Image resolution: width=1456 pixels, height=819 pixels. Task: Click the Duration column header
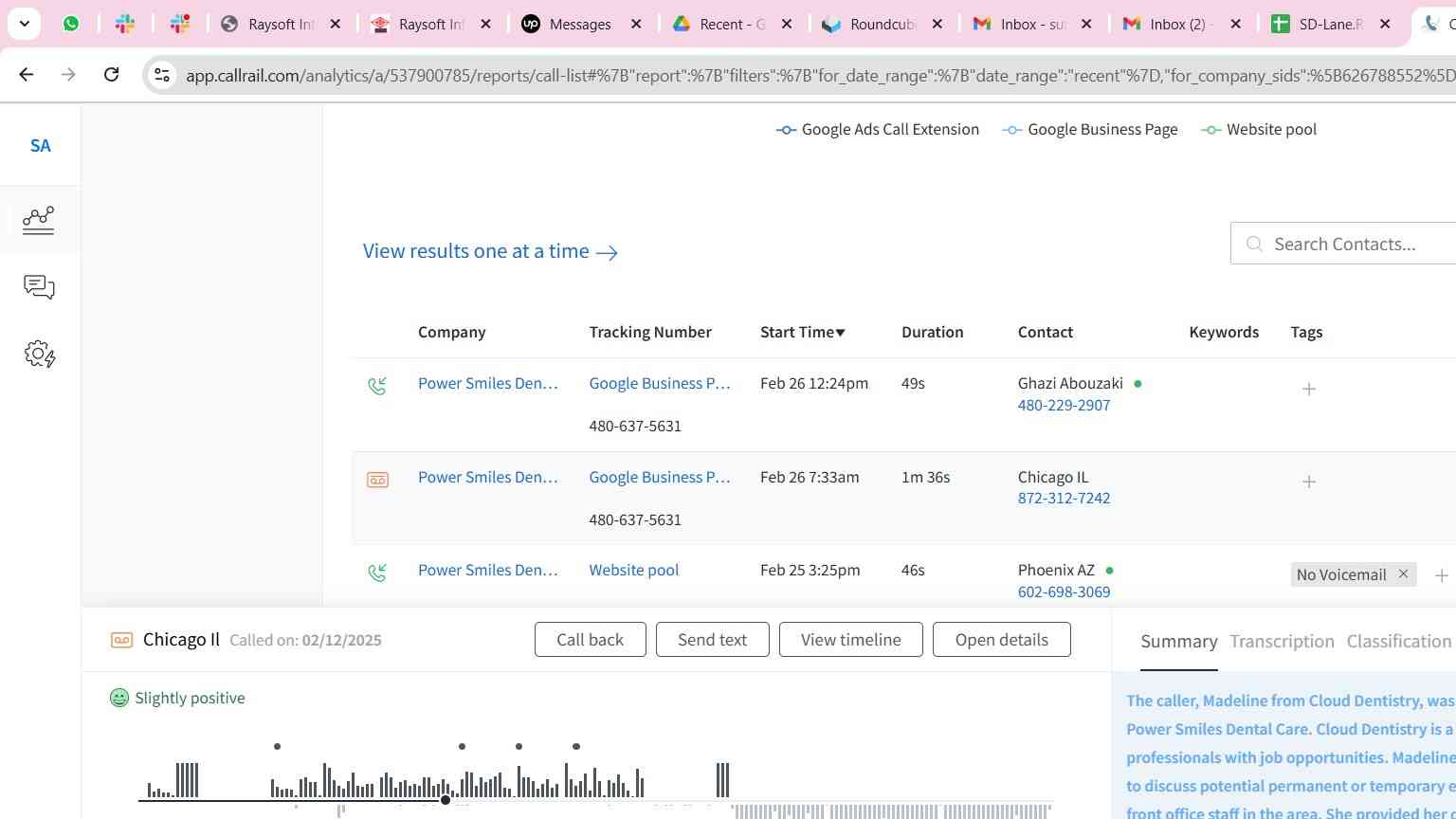(933, 332)
